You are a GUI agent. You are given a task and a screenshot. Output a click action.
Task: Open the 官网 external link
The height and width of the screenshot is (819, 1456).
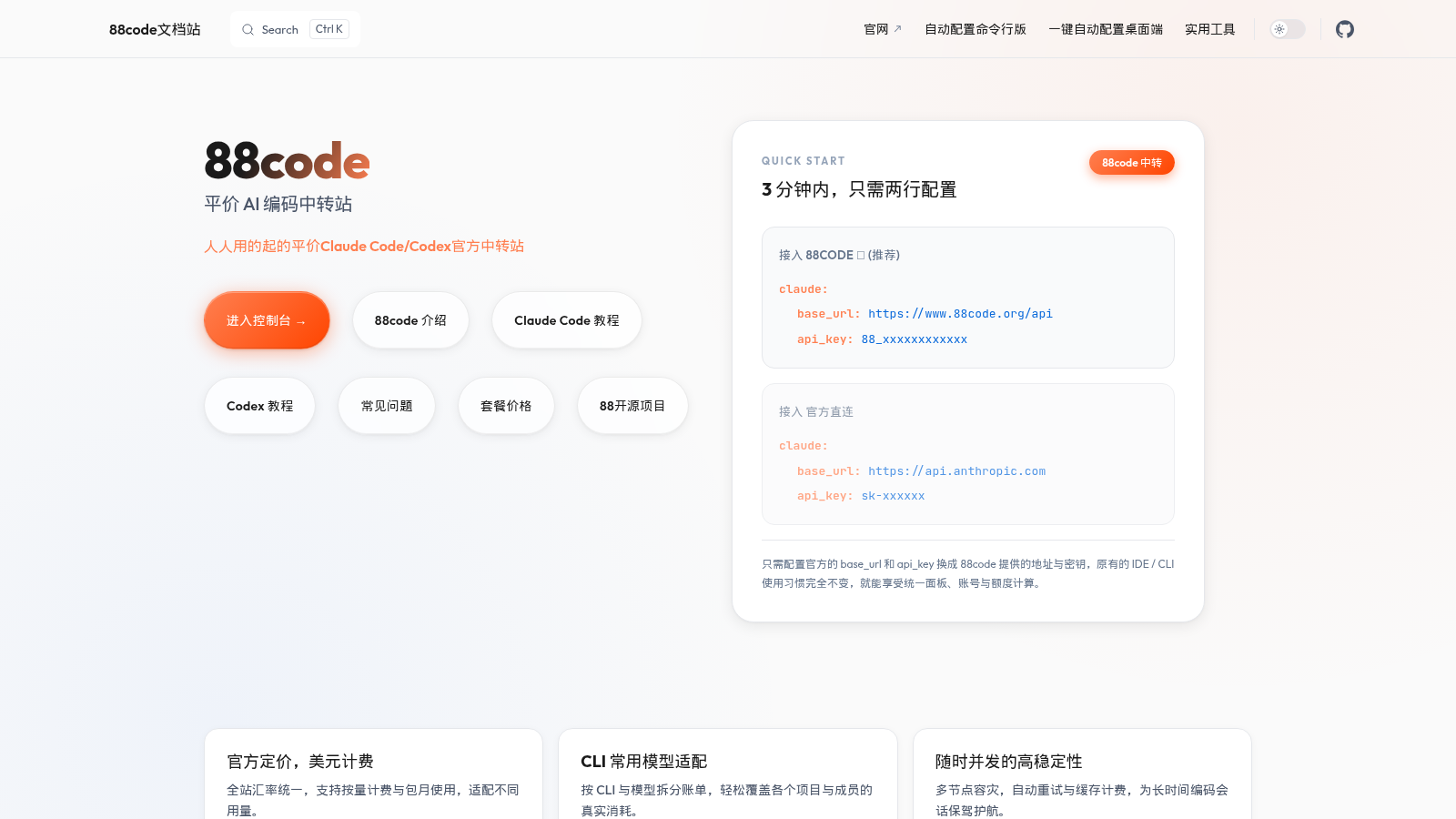tap(882, 29)
